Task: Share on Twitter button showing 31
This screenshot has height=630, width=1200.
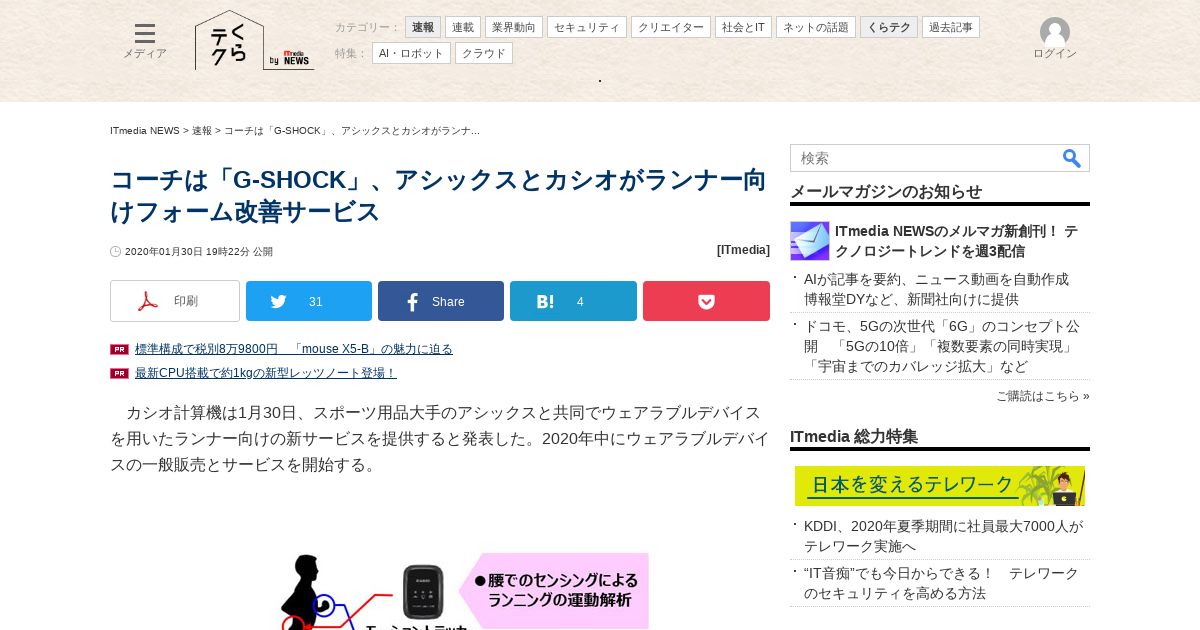Action: (309, 301)
